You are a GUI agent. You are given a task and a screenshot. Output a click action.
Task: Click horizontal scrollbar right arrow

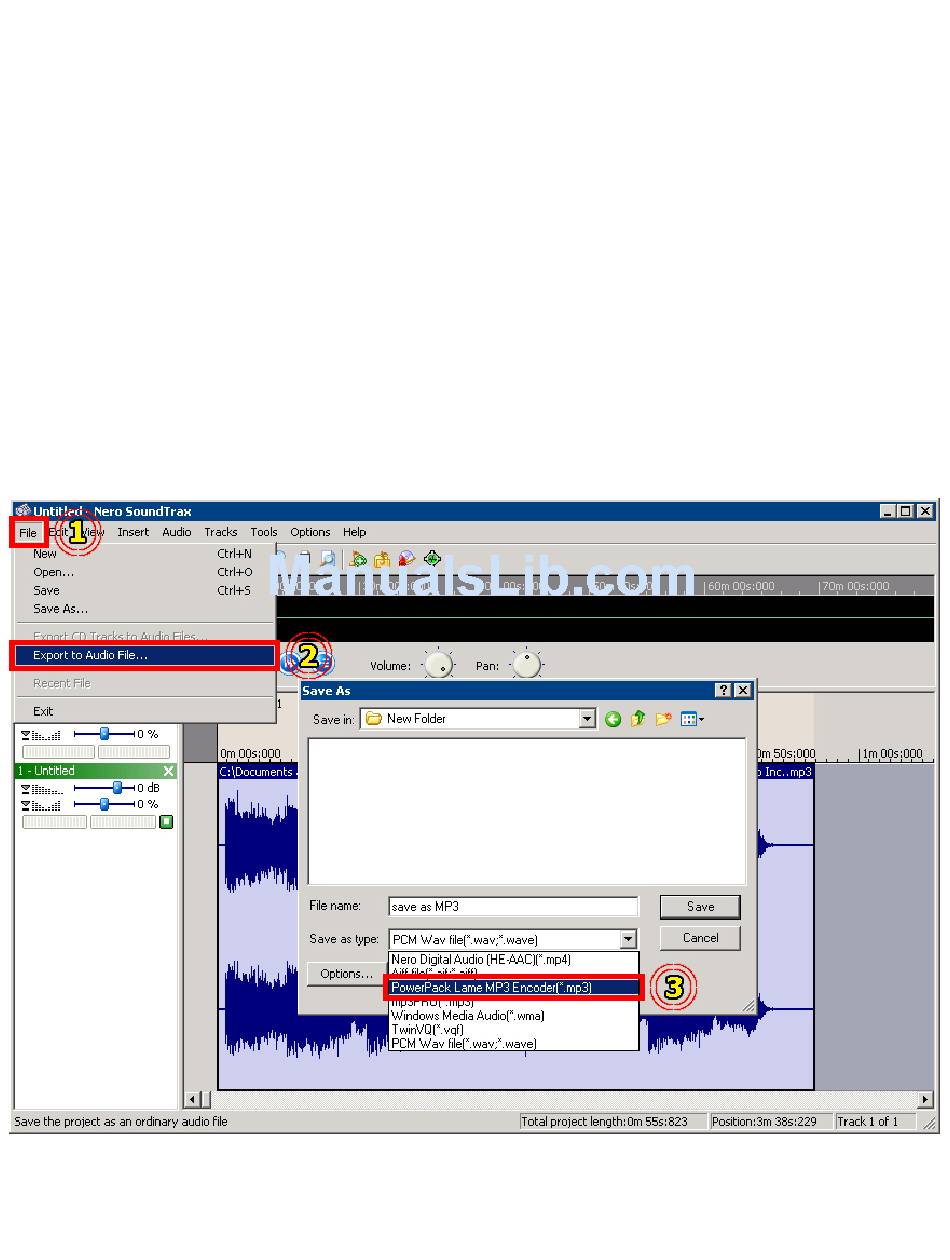926,1100
